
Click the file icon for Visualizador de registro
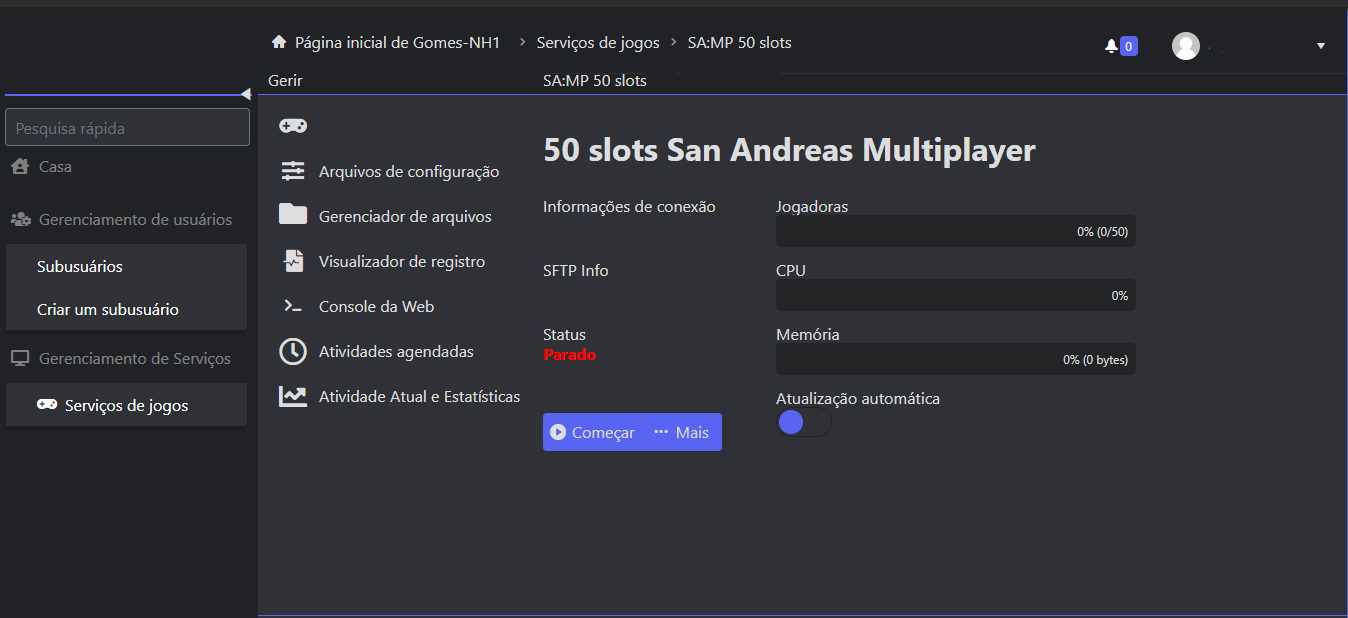click(293, 261)
